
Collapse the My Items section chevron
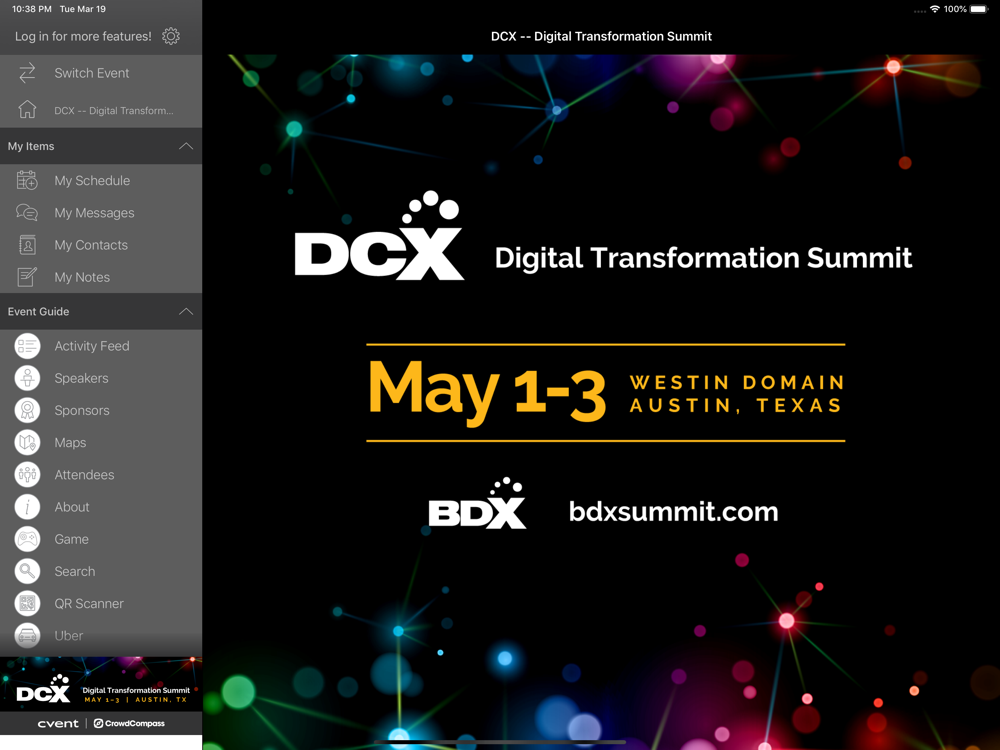(x=186, y=146)
